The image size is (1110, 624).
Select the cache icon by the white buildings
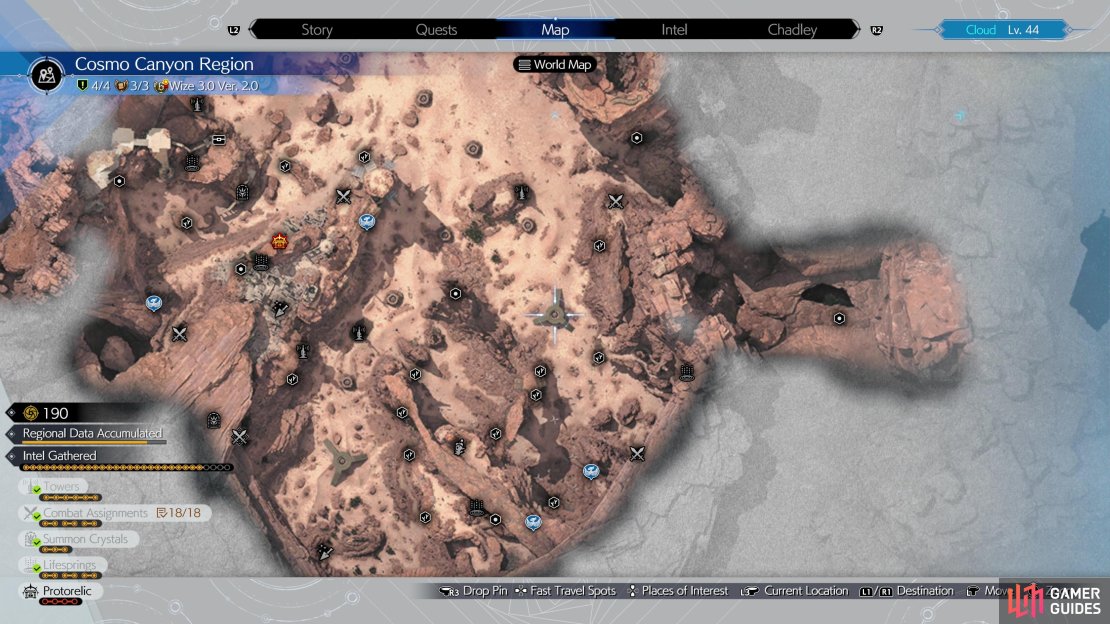click(219, 140)
